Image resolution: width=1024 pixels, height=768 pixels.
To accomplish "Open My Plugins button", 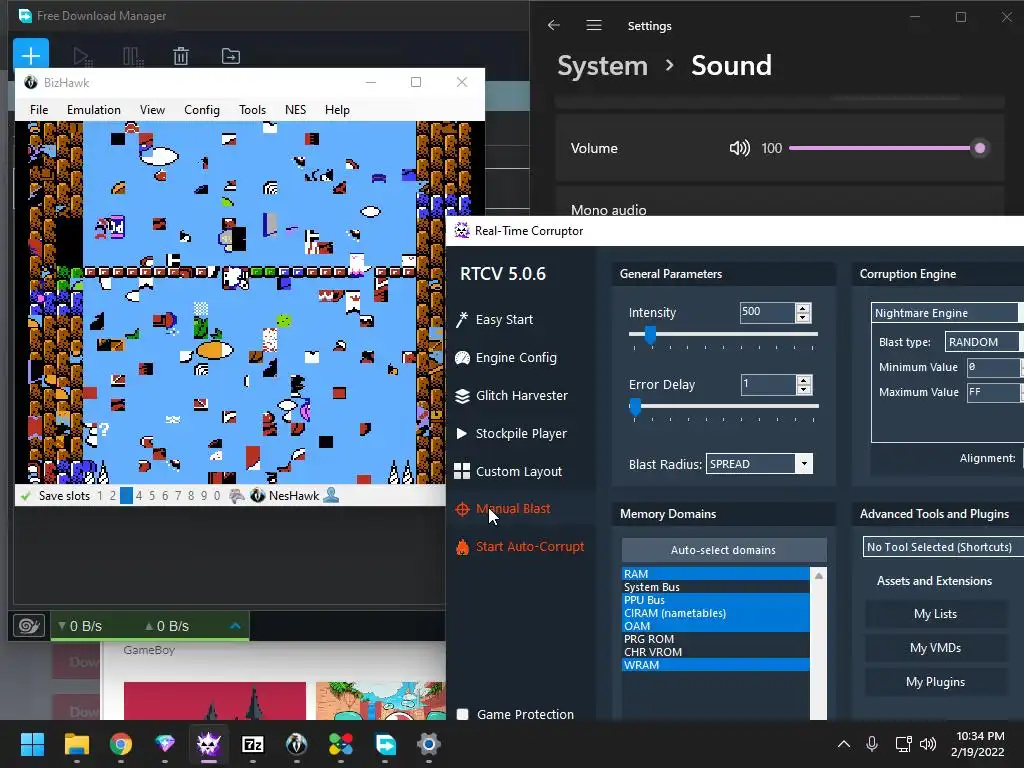I will click(935, 682).
